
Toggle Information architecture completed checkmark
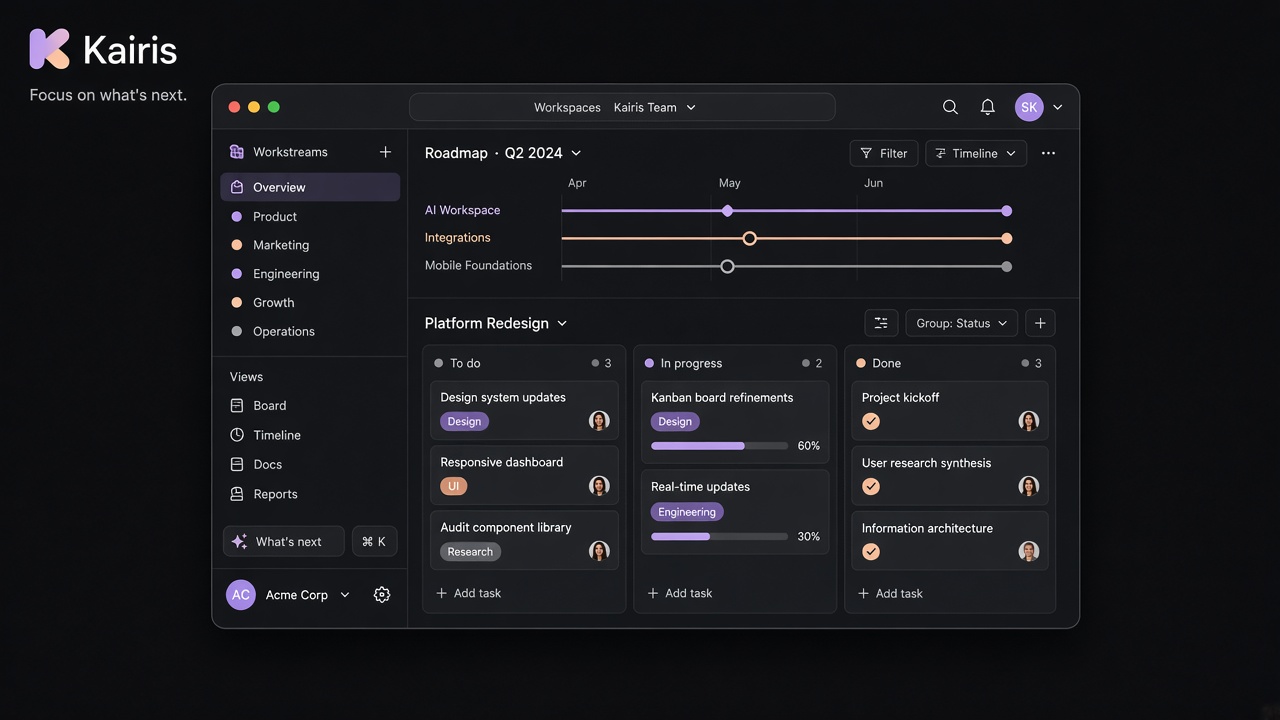(x=871, y=551)
